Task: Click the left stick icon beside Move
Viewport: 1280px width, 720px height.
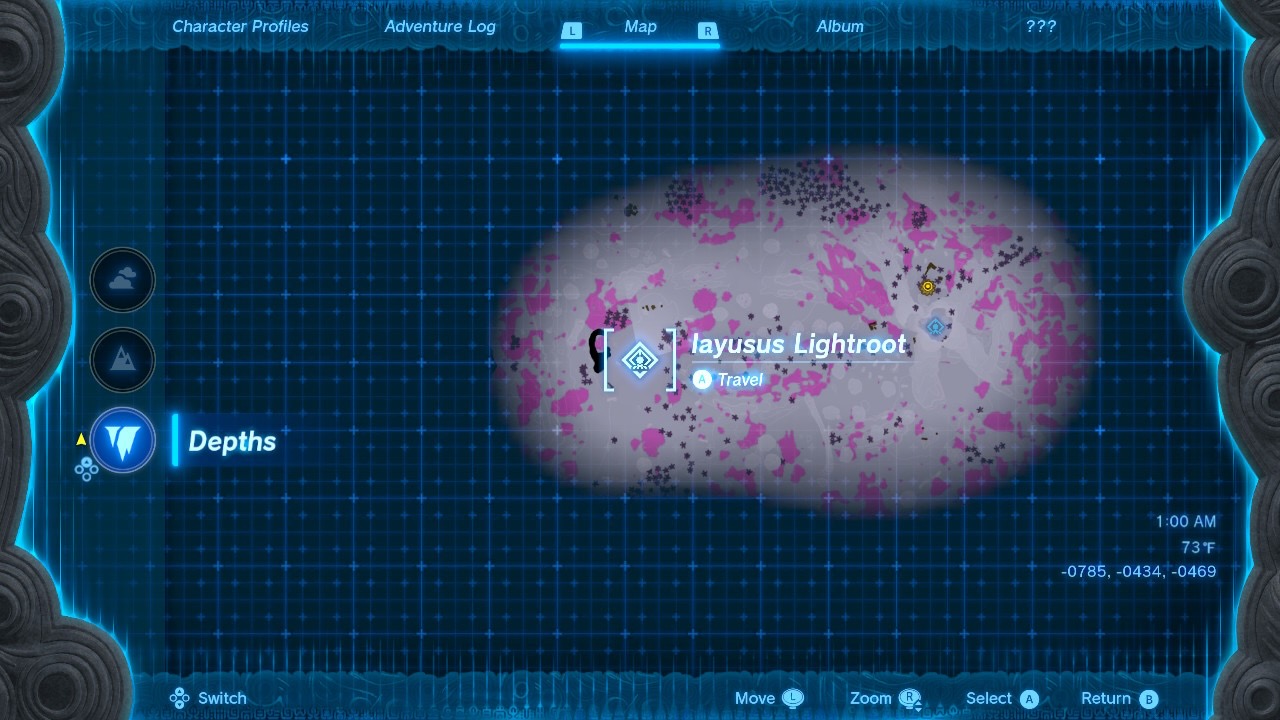Action: pyautogui.click(x=793, y=699)
